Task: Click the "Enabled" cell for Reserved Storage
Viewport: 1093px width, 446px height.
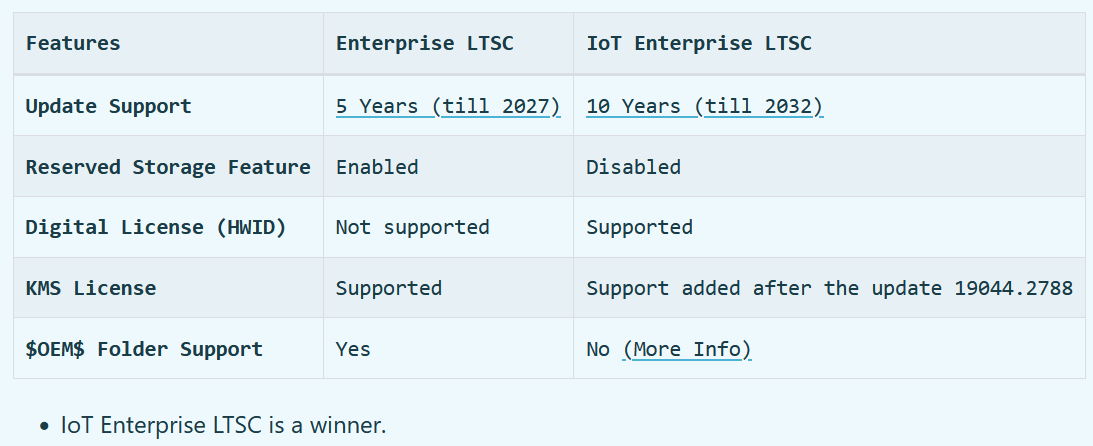Action: (377, 167)
